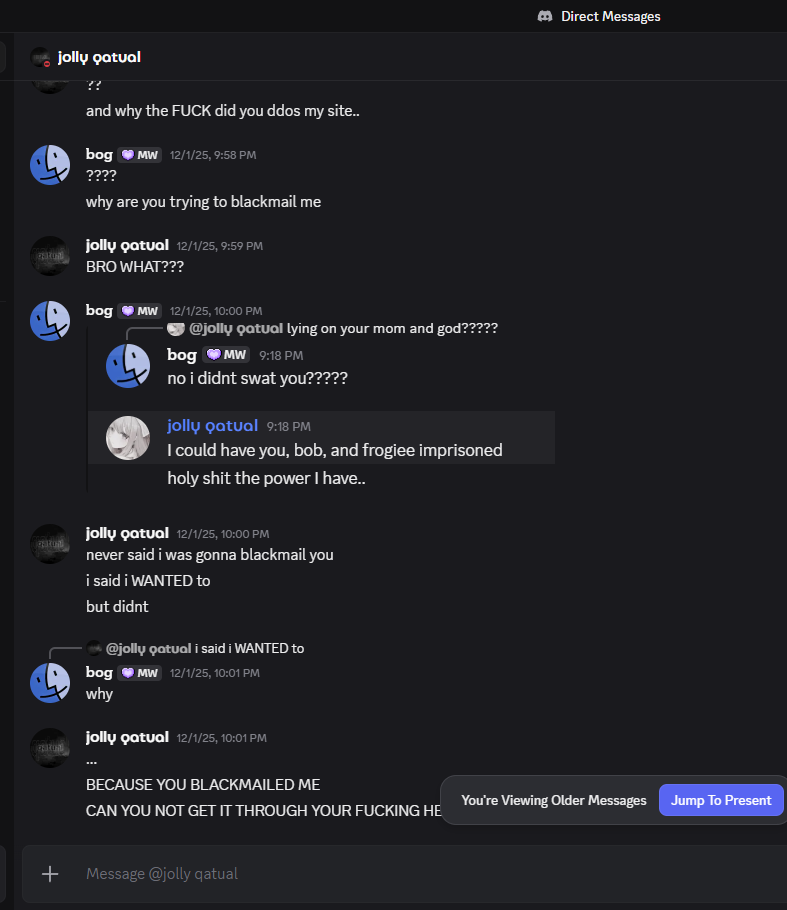The width and height of the screenshot is (787, 910).
Task: Click jolly qatual's avatar on the 10:01 PM message
Action: pyautogui.click(x=50, y=748)
